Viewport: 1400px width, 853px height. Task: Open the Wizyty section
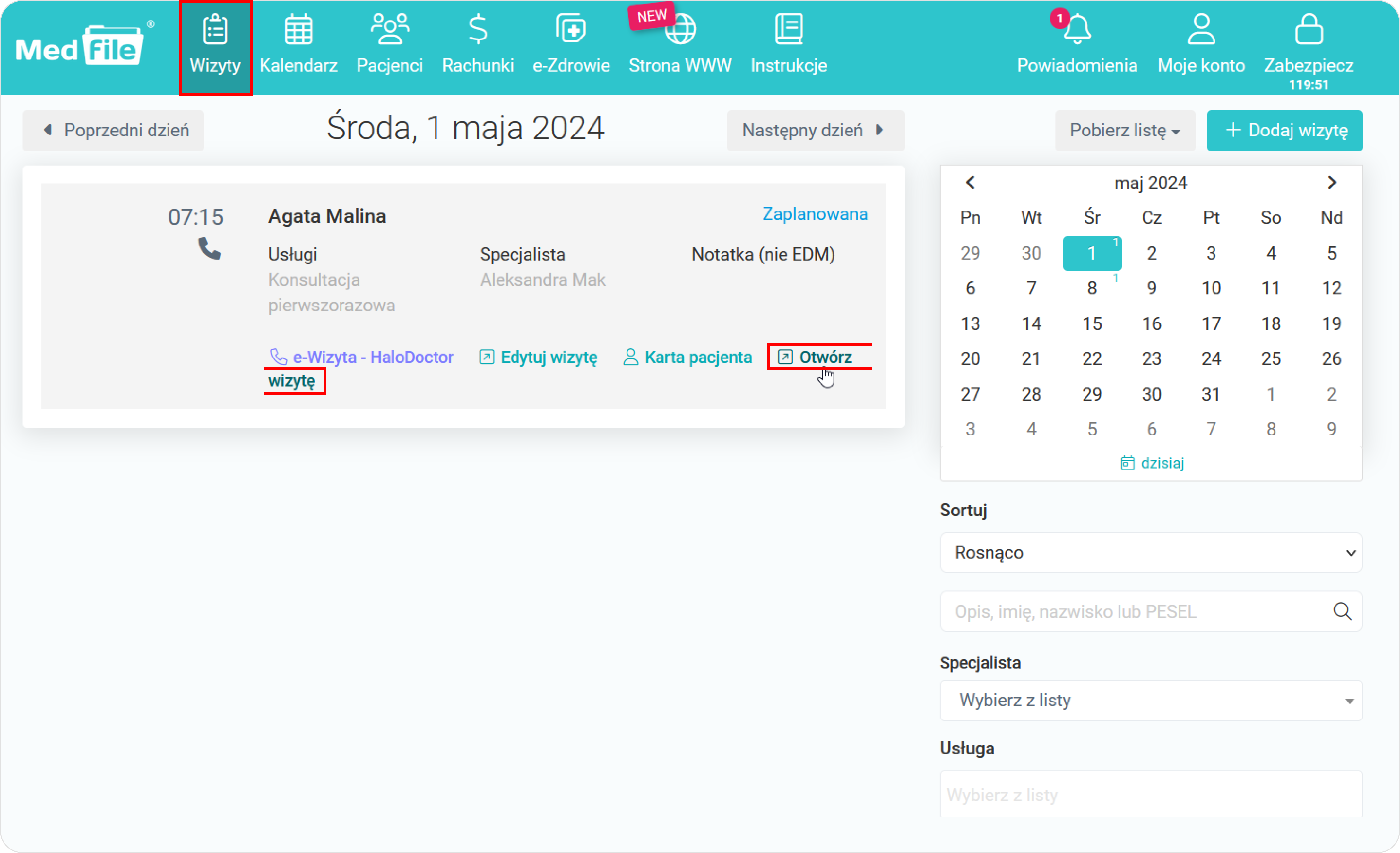pyautogui.click(x=215, y=48)
